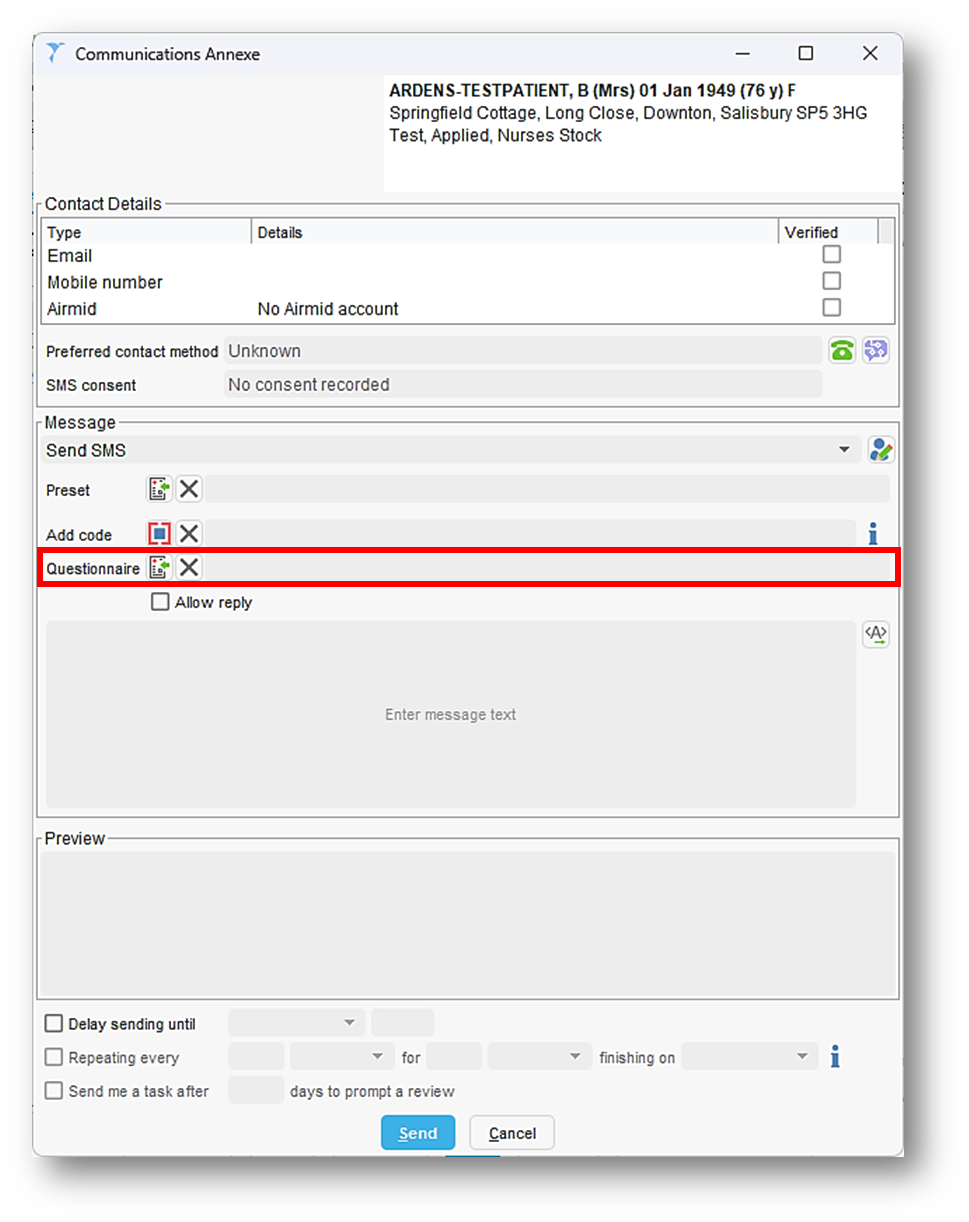Click the number field after for
The width and height of the screenshot is (969, 1222).
pos(454,1057)
